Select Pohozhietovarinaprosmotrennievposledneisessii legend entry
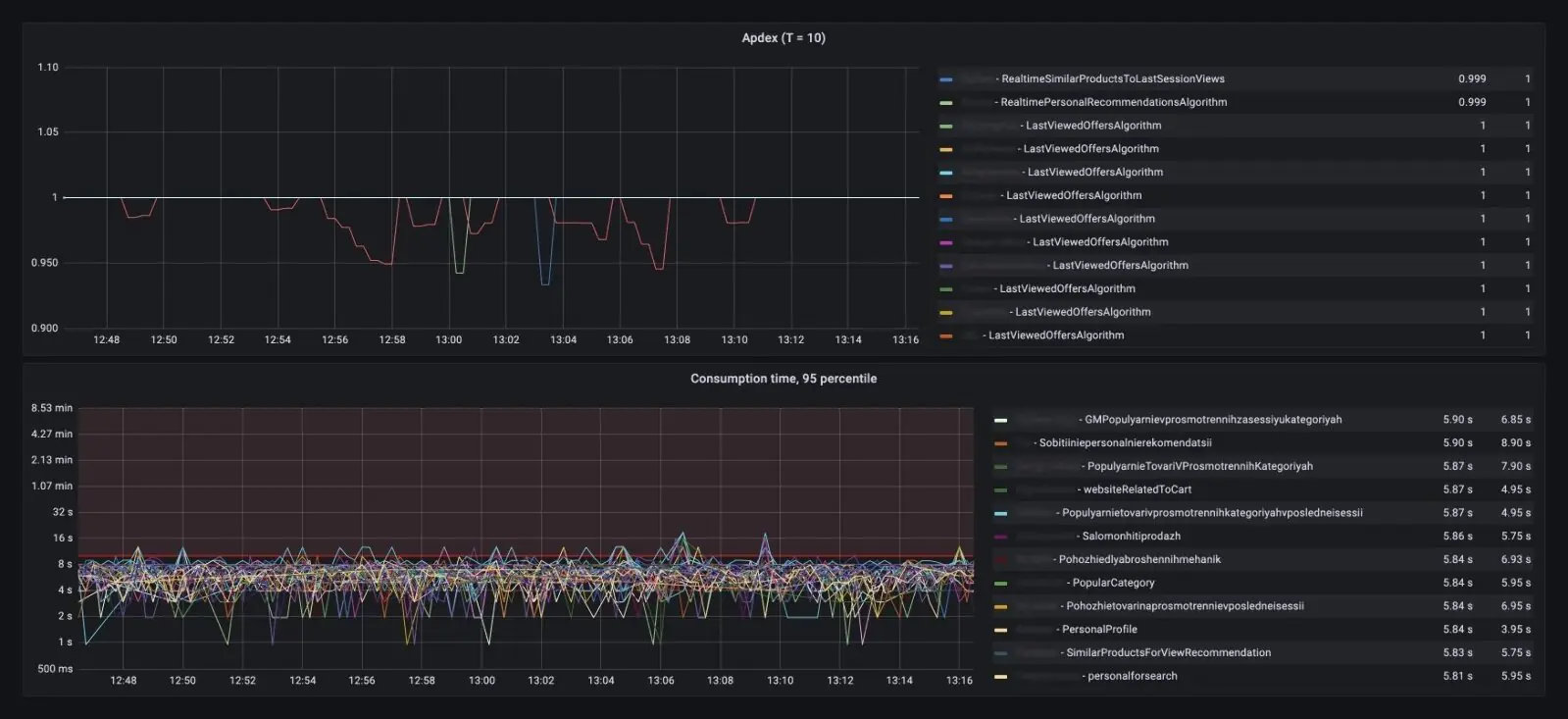The image size is (1568, 719). (x=1186, y=606)
